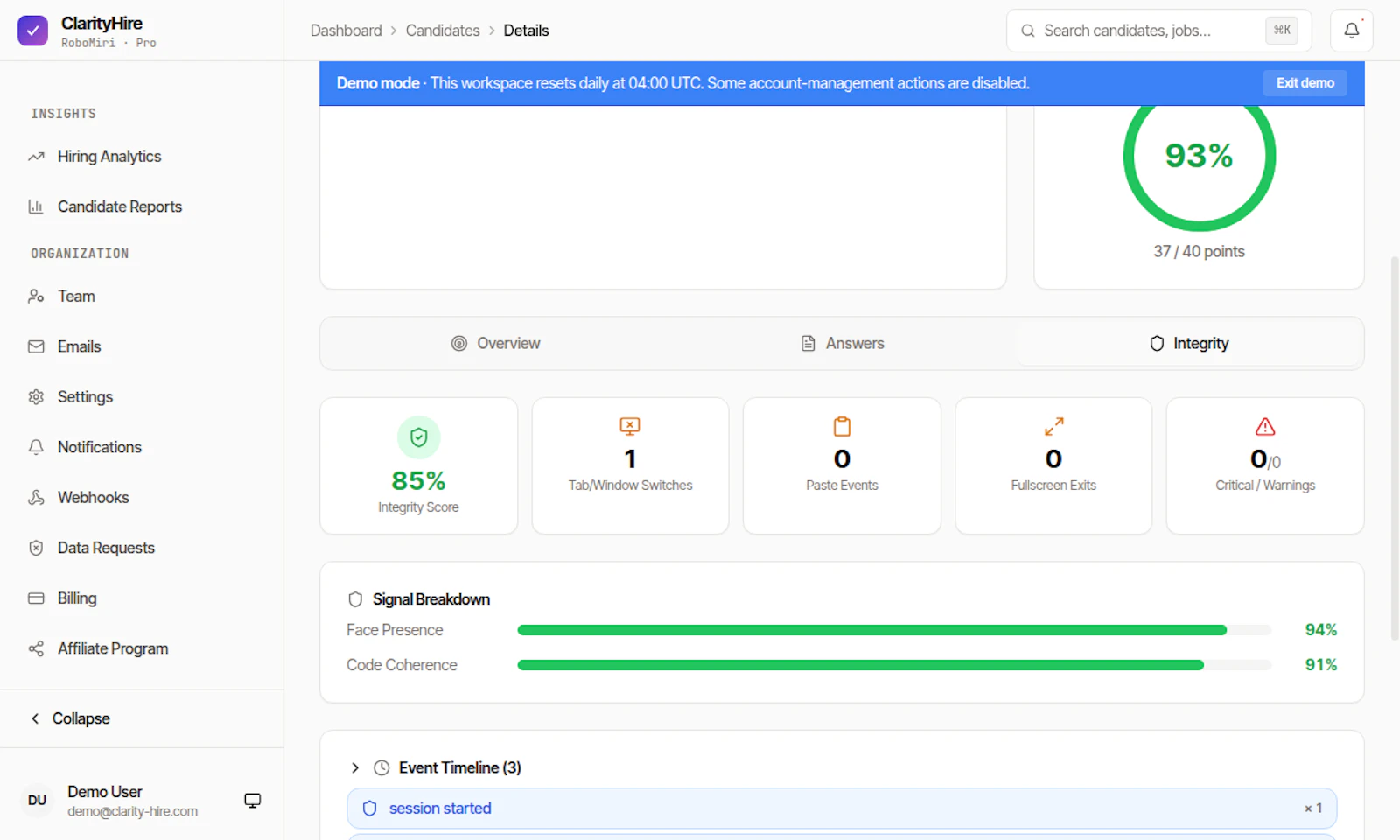The image size is (1400, 840).
Task: Click the Paste Events clipboard icon
Action: pos(842,427)
